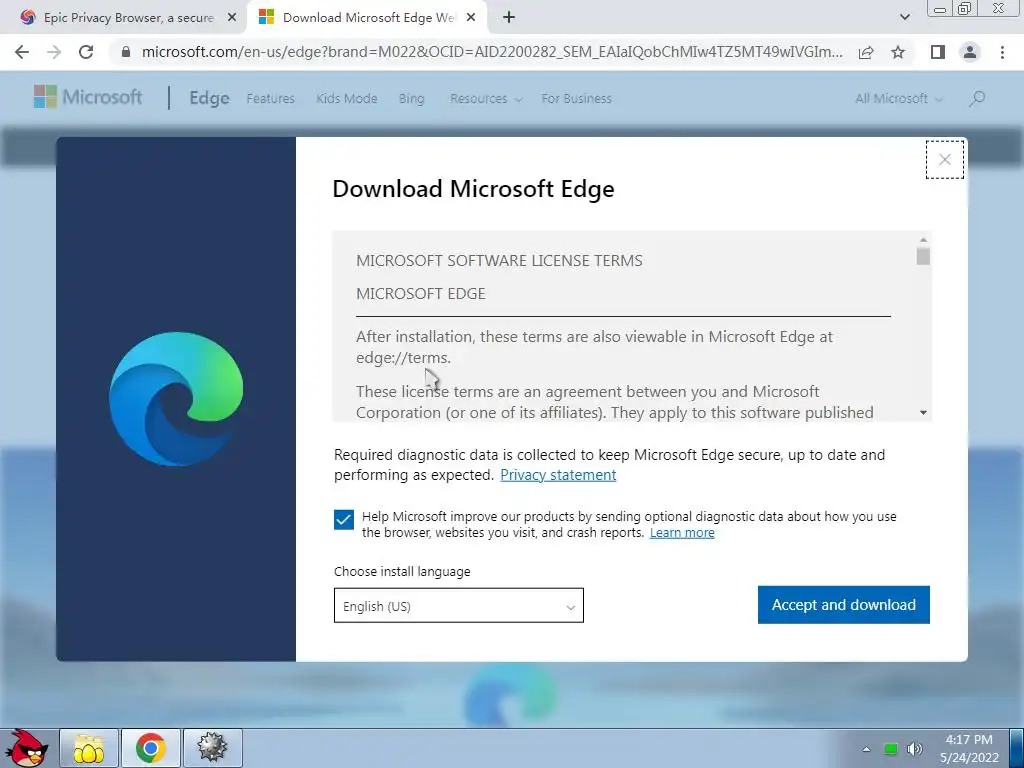Click the search magnifier on Microsoft site
1024x768 pixels.
(x=977, y=99)
